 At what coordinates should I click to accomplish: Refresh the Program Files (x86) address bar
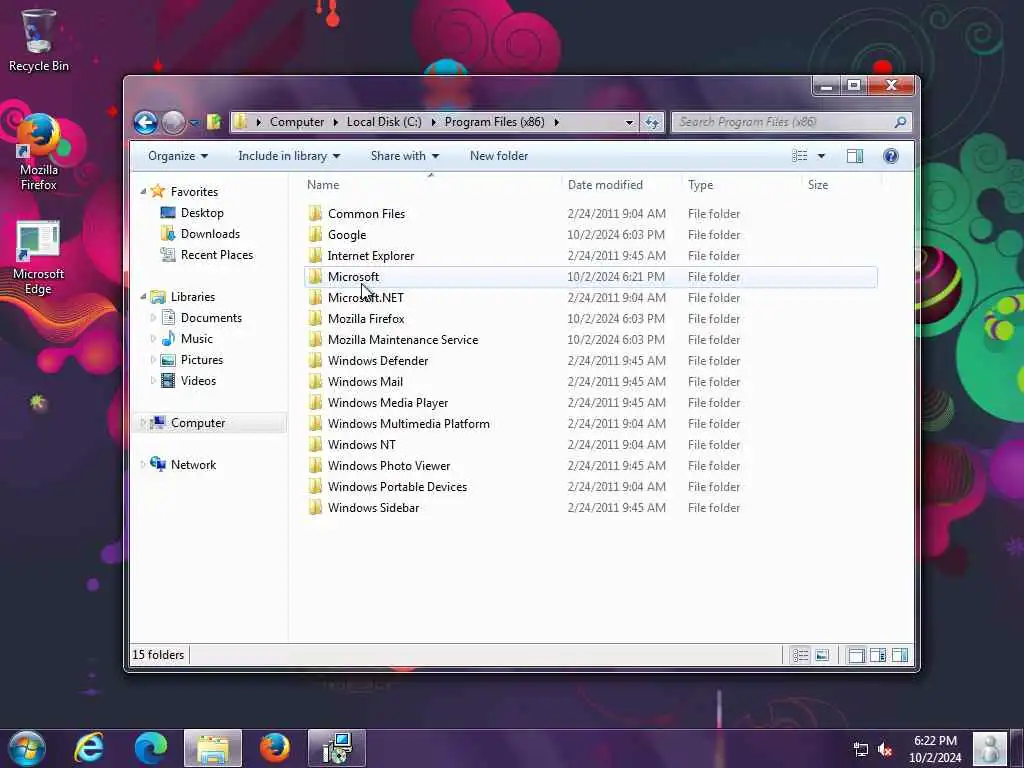click(652, 122)
